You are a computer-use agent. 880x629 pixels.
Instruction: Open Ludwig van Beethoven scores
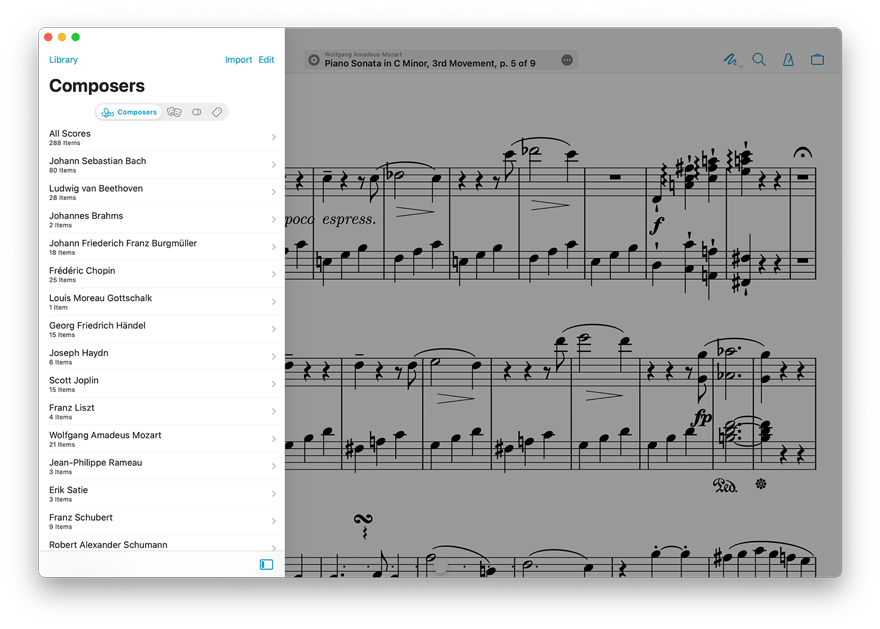point(162,192)
